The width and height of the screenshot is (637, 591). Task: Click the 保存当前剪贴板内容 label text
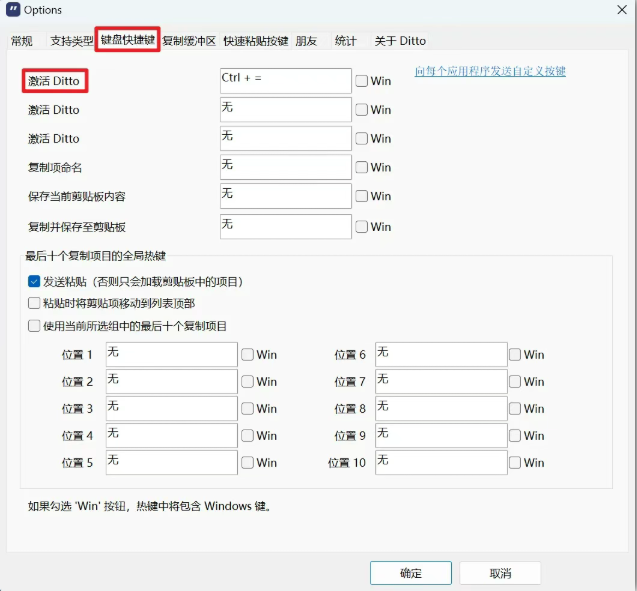76,196
